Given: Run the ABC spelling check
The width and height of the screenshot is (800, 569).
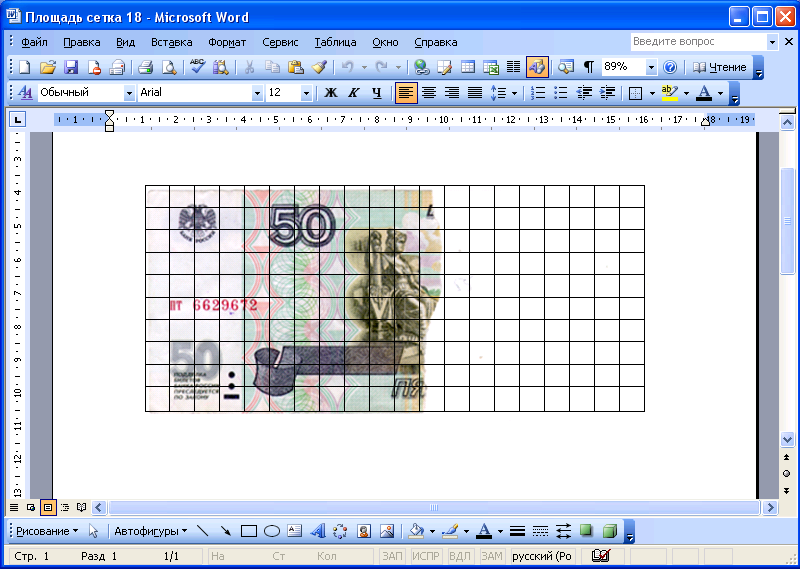Looking at the screenshot, I should pyautogui.click(x=197, y=67).
